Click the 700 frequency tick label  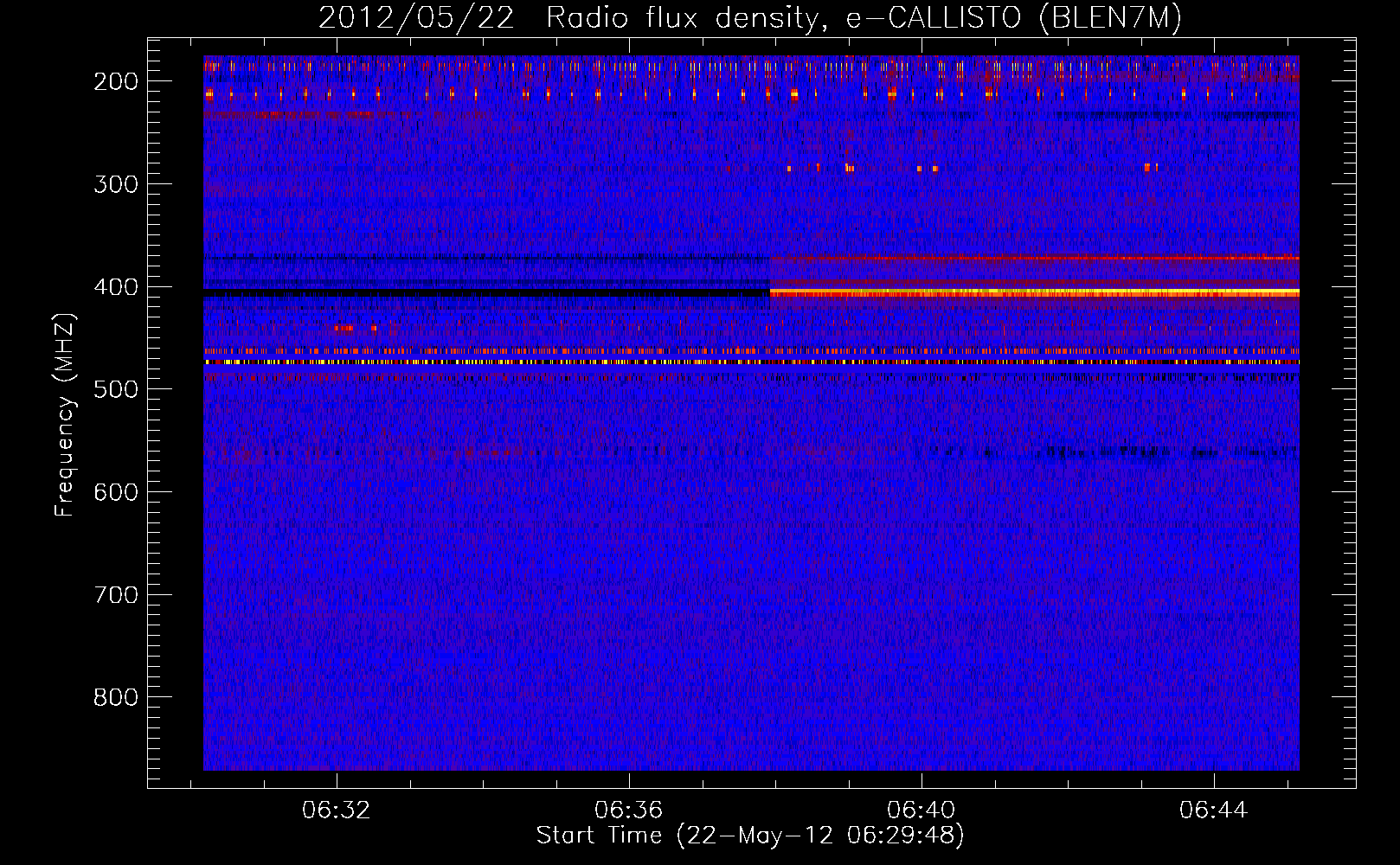[x=115, y=594]
